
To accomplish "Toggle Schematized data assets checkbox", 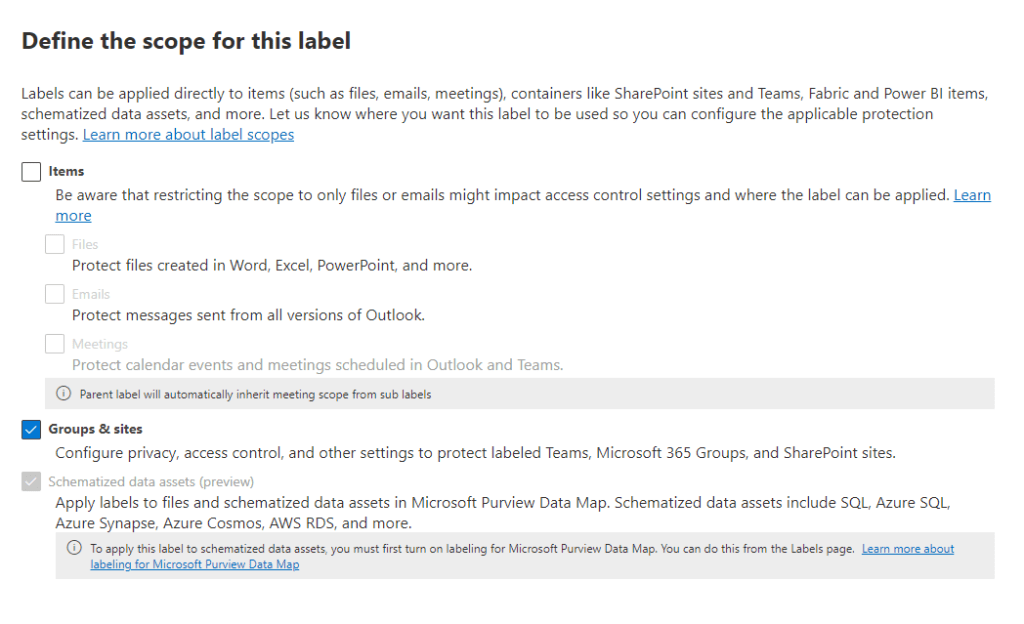I will (x=31, y=482).
